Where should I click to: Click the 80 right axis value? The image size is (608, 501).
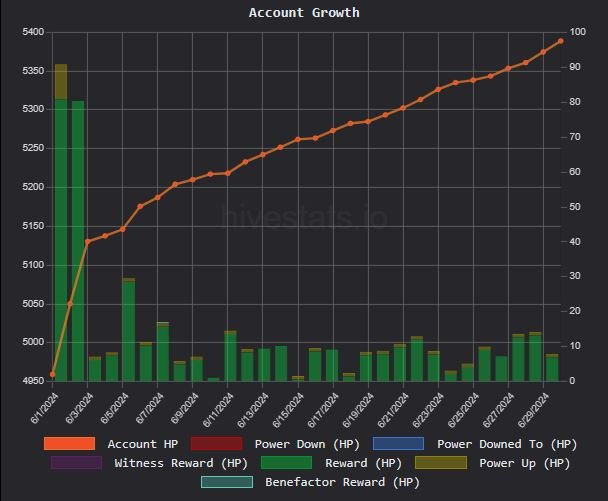click(575, 102)
